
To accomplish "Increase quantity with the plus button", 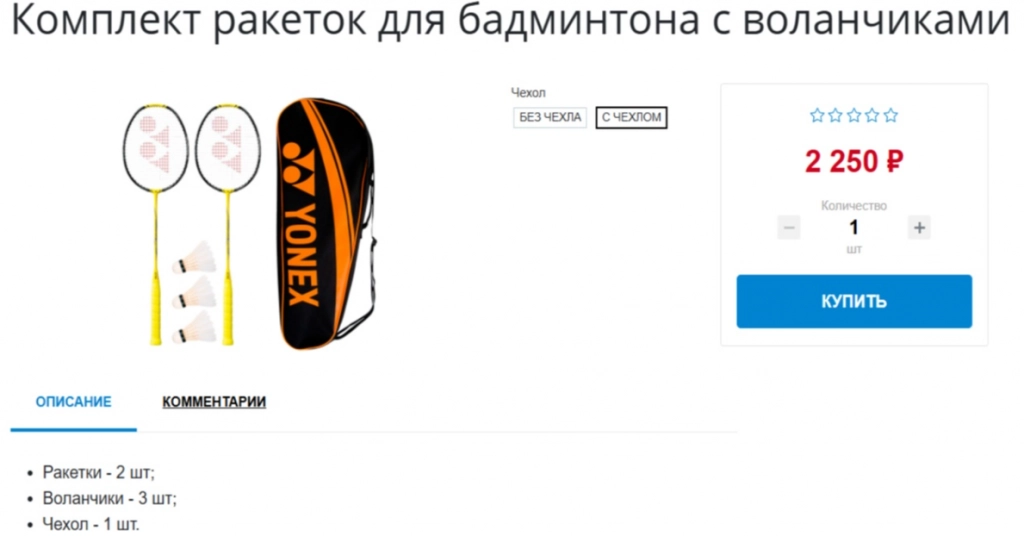I will 920,228.
